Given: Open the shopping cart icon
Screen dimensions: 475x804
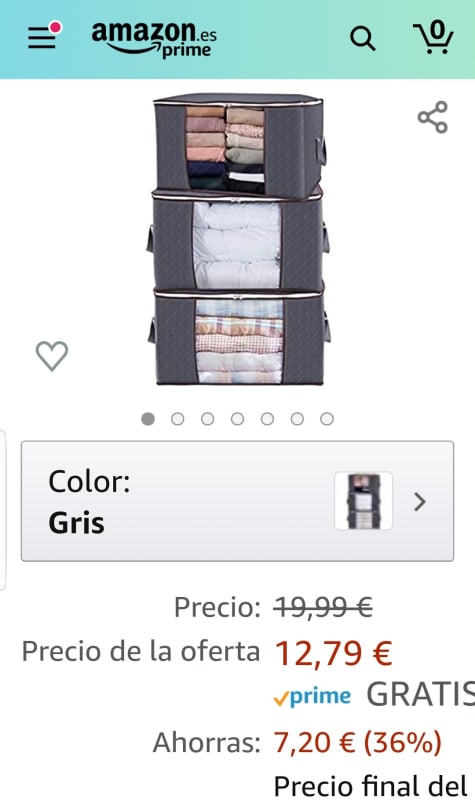Looking at the screenshot, I should 433,37.
